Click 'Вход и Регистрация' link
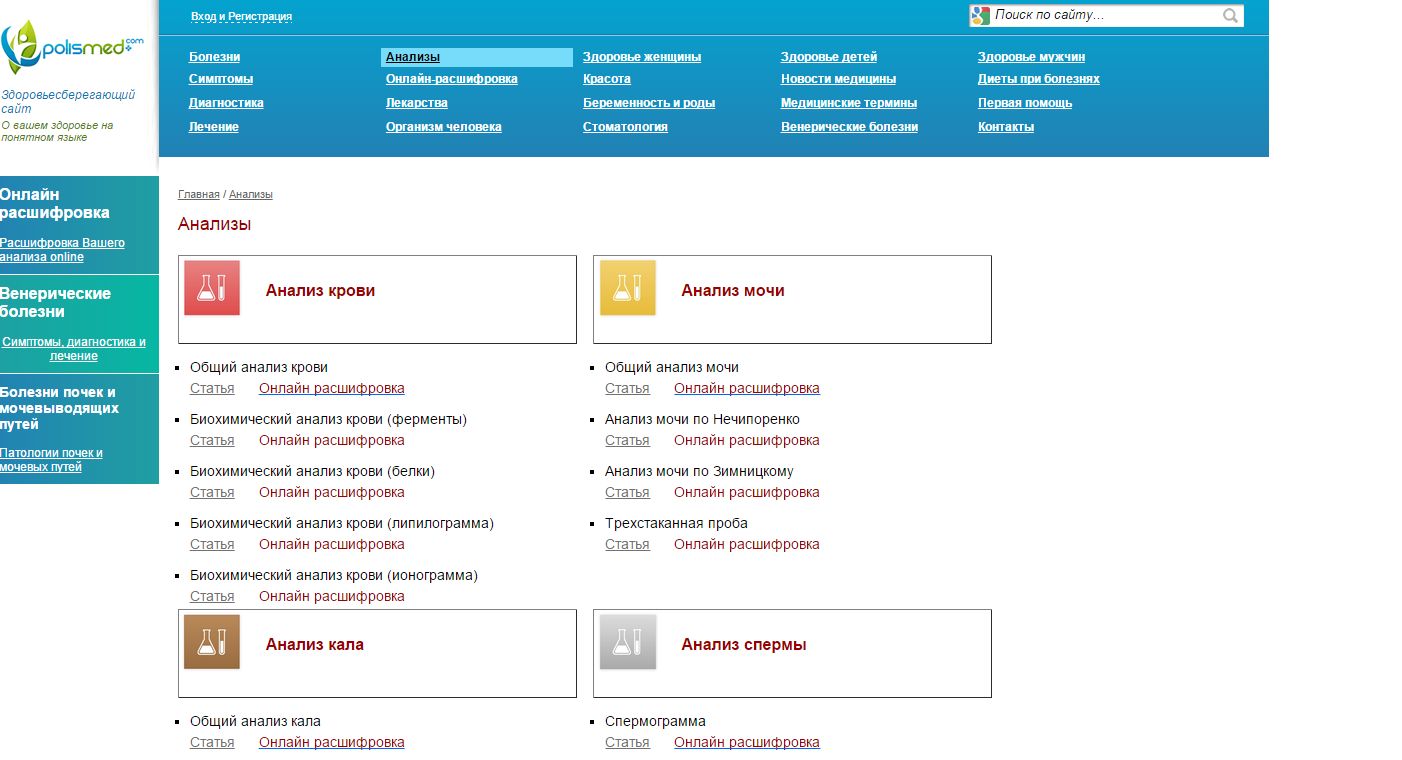This screenshot has height=760, width=1402. coord(241,17)
